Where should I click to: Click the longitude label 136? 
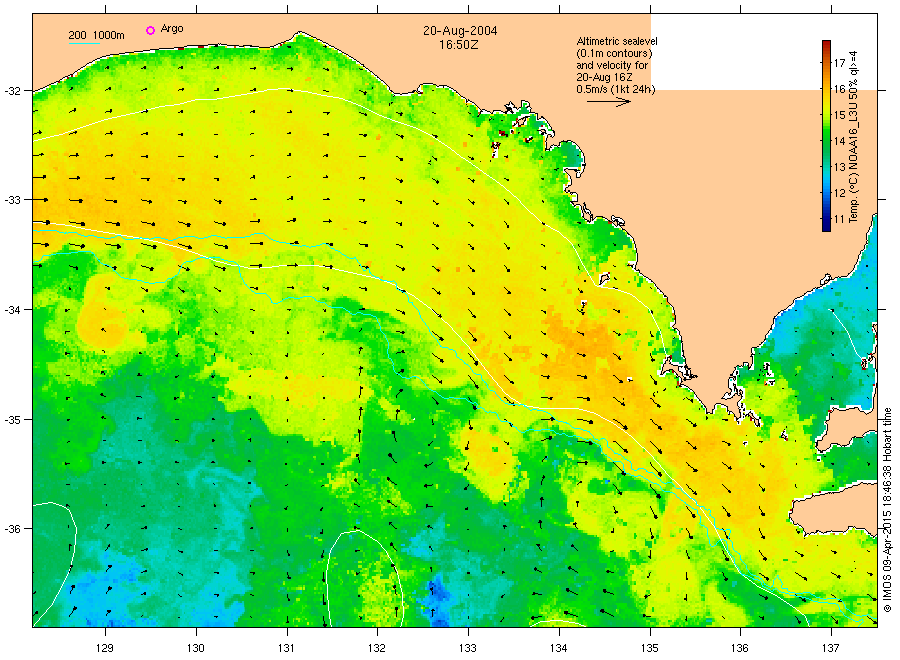coord(740,649)
